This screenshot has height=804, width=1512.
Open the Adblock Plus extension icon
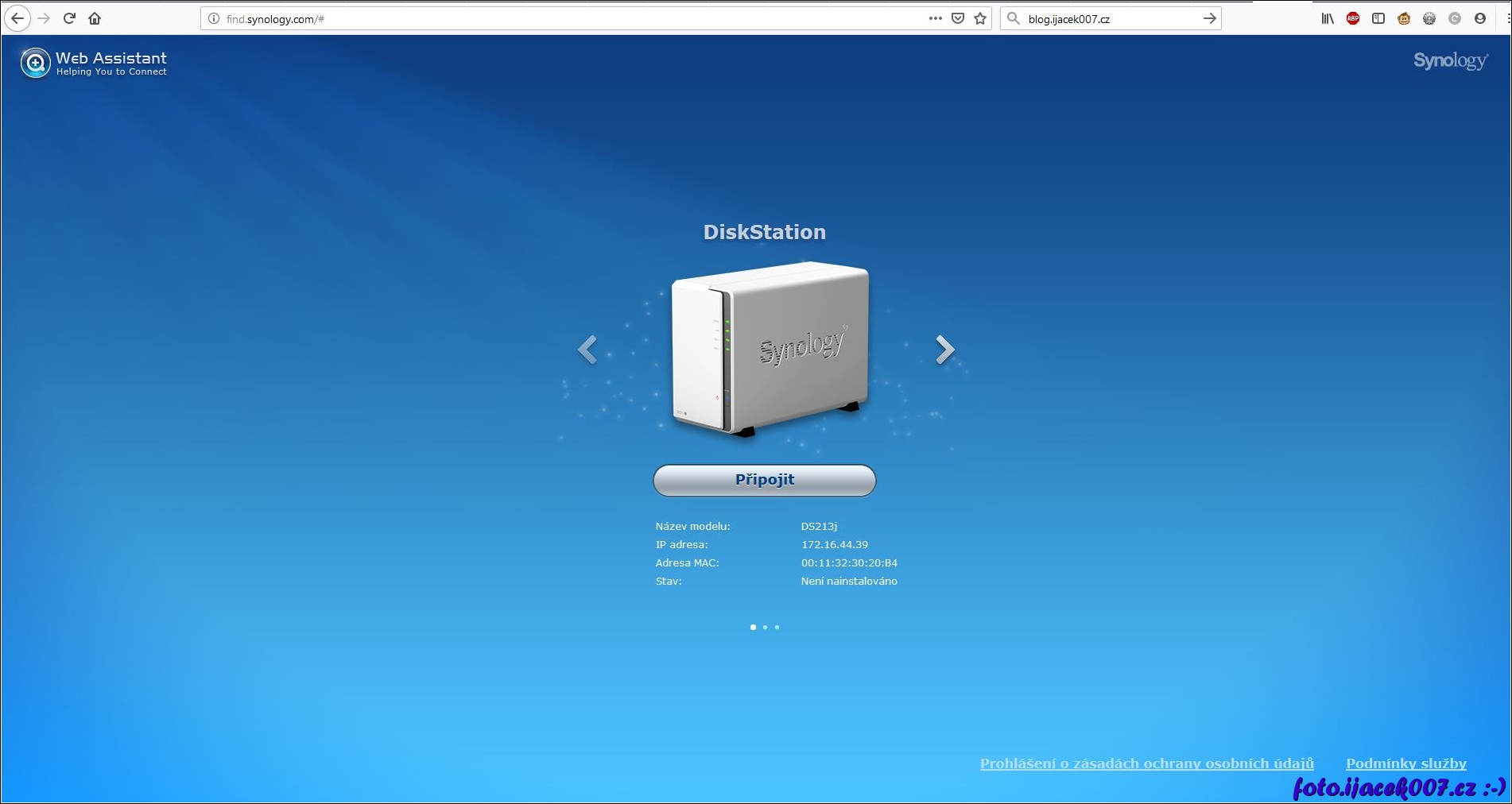(1353, 18)
